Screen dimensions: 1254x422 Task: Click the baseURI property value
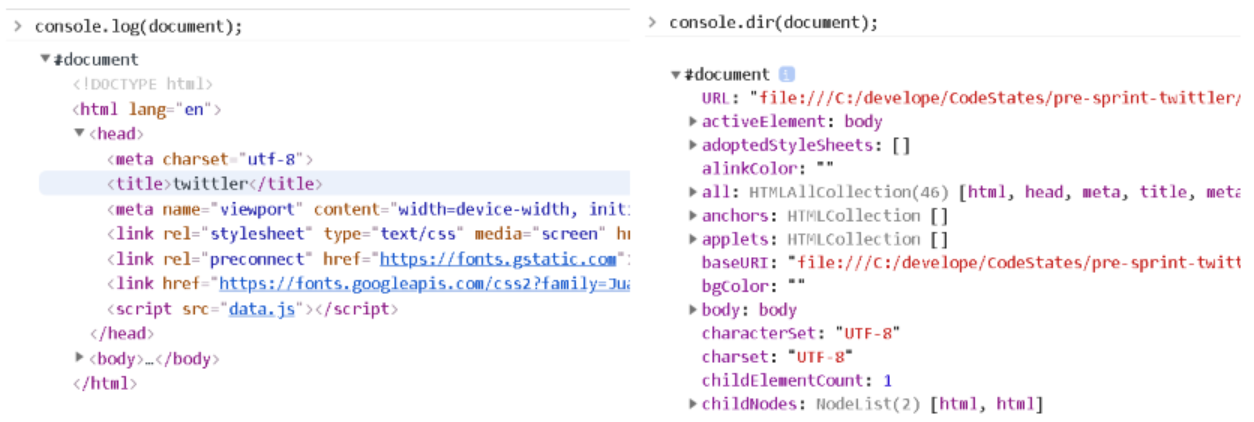click(1014, 263)
